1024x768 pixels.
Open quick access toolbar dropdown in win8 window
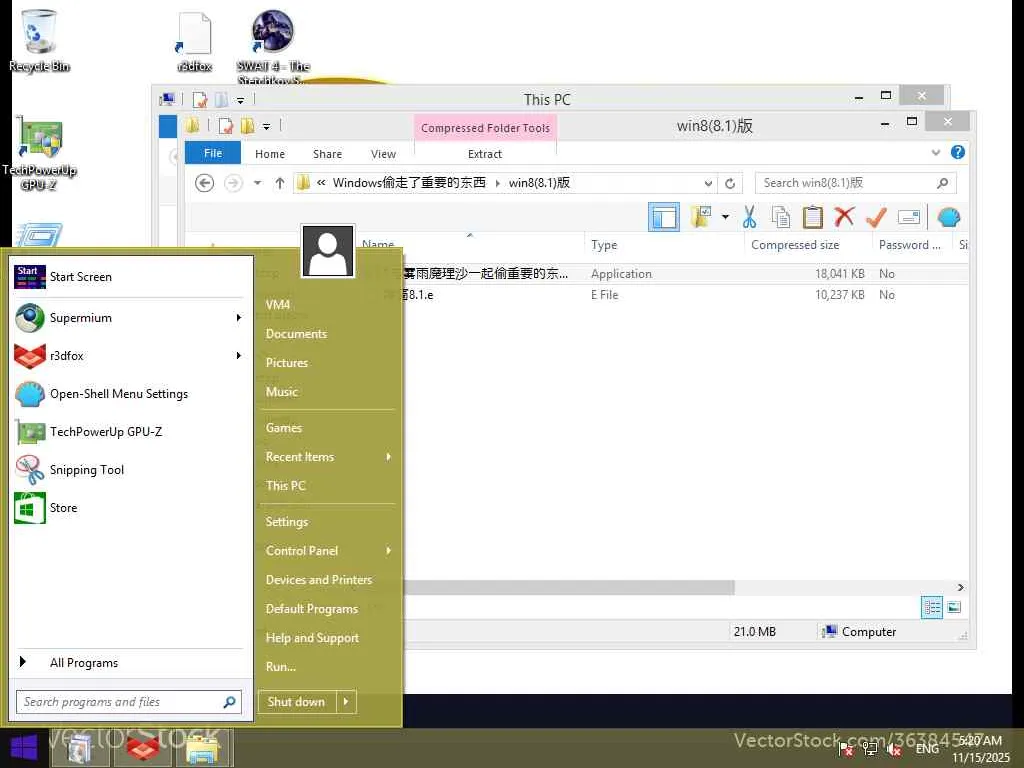click(266, 126)
